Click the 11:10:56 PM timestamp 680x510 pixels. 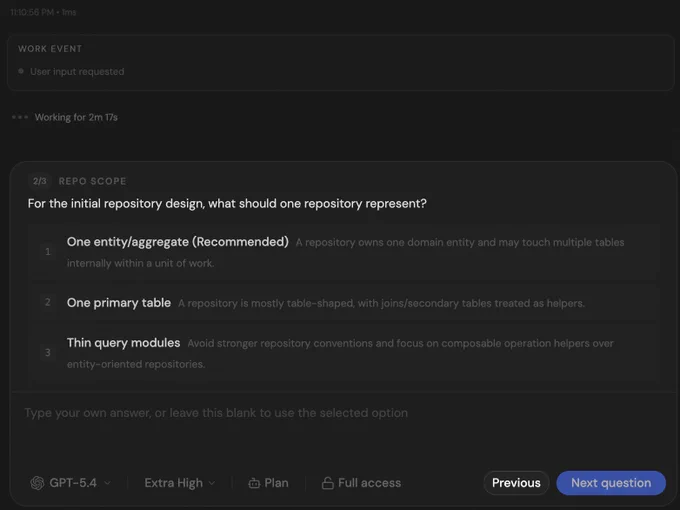pyautogui.click(x=32, y=12)
